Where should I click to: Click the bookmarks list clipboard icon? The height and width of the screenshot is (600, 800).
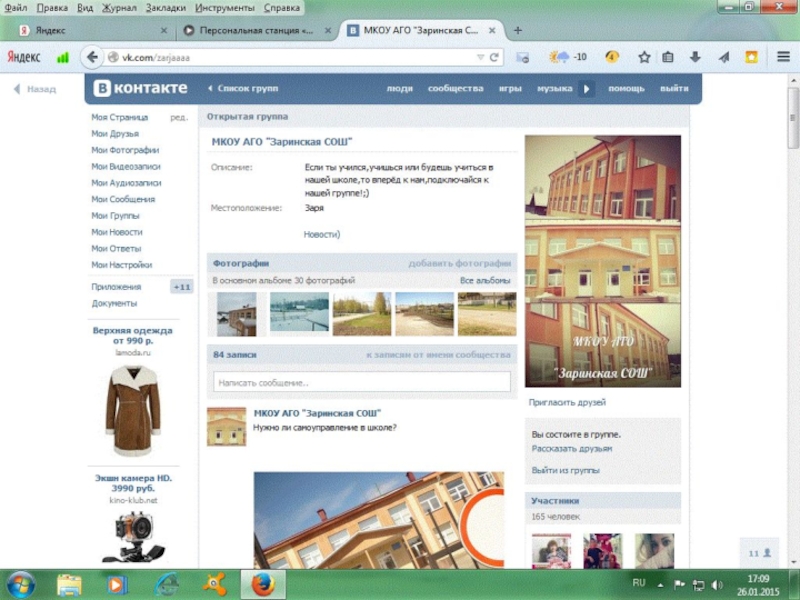[668, 57]
